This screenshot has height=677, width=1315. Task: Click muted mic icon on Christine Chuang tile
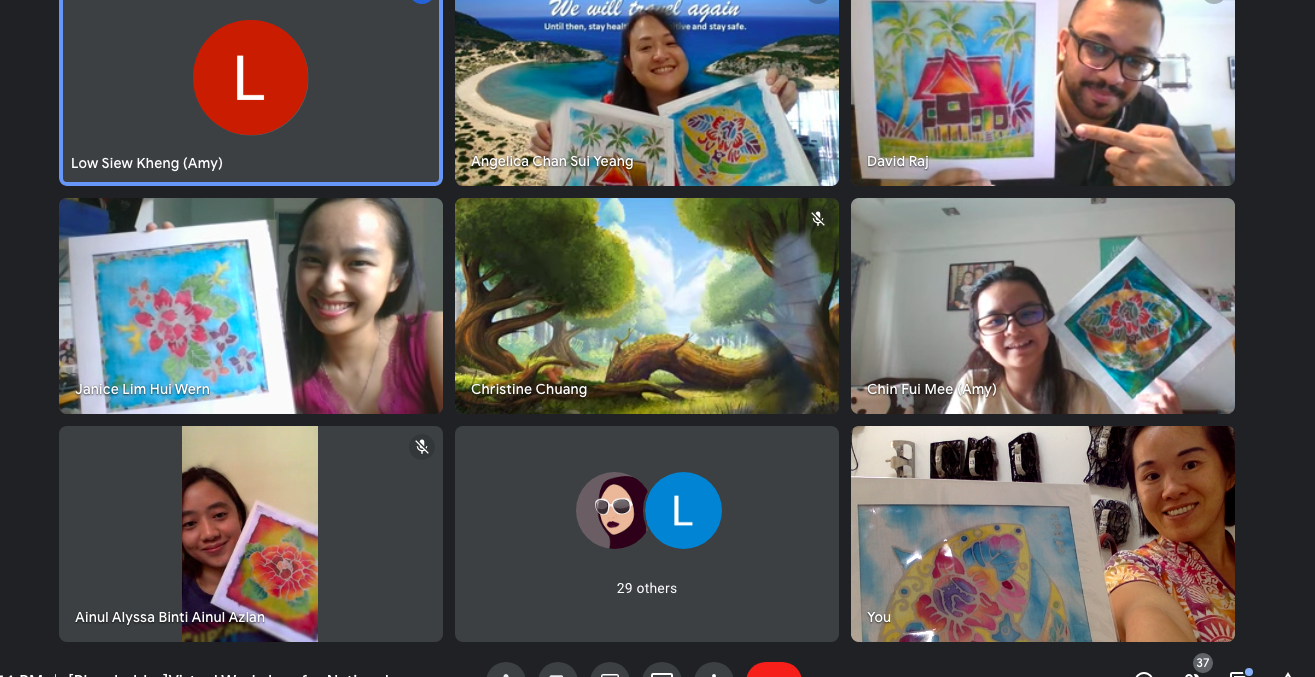818,218
